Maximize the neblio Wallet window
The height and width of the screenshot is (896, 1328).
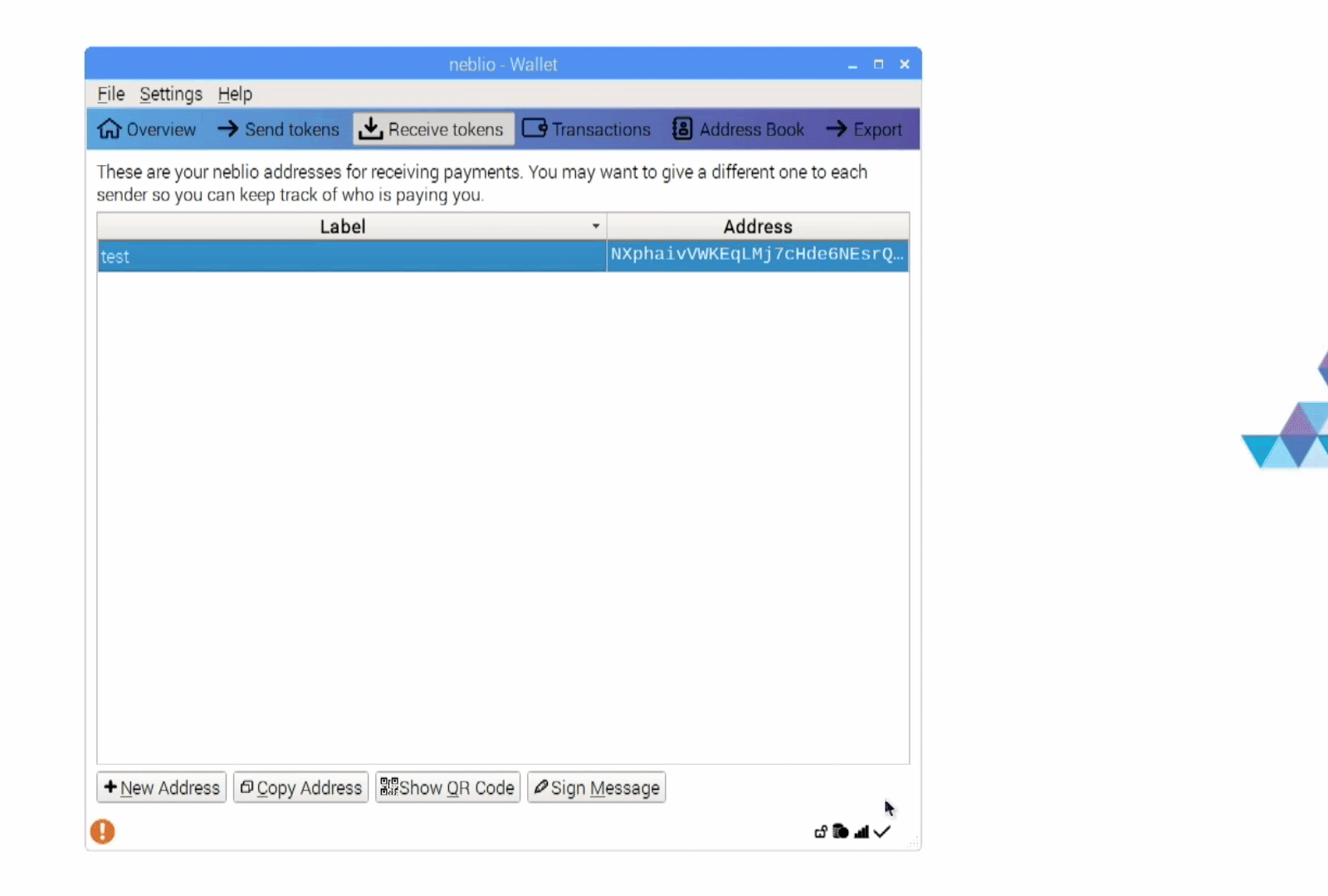(x=878, y=64)
